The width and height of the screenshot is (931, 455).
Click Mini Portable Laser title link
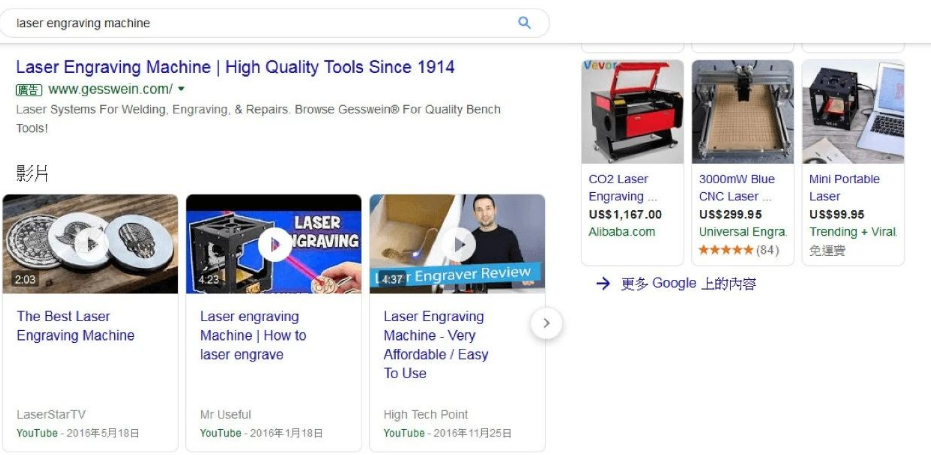(x=844, y=188)
